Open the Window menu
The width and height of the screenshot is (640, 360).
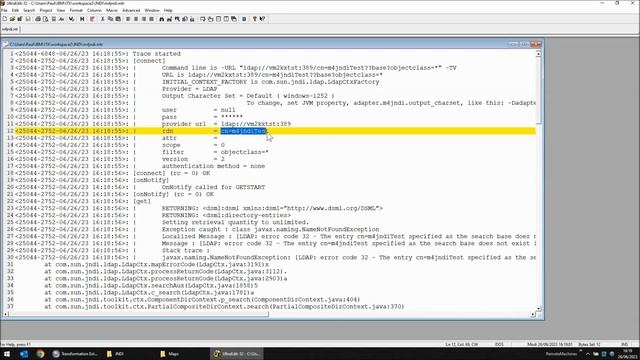coord(152,10)
